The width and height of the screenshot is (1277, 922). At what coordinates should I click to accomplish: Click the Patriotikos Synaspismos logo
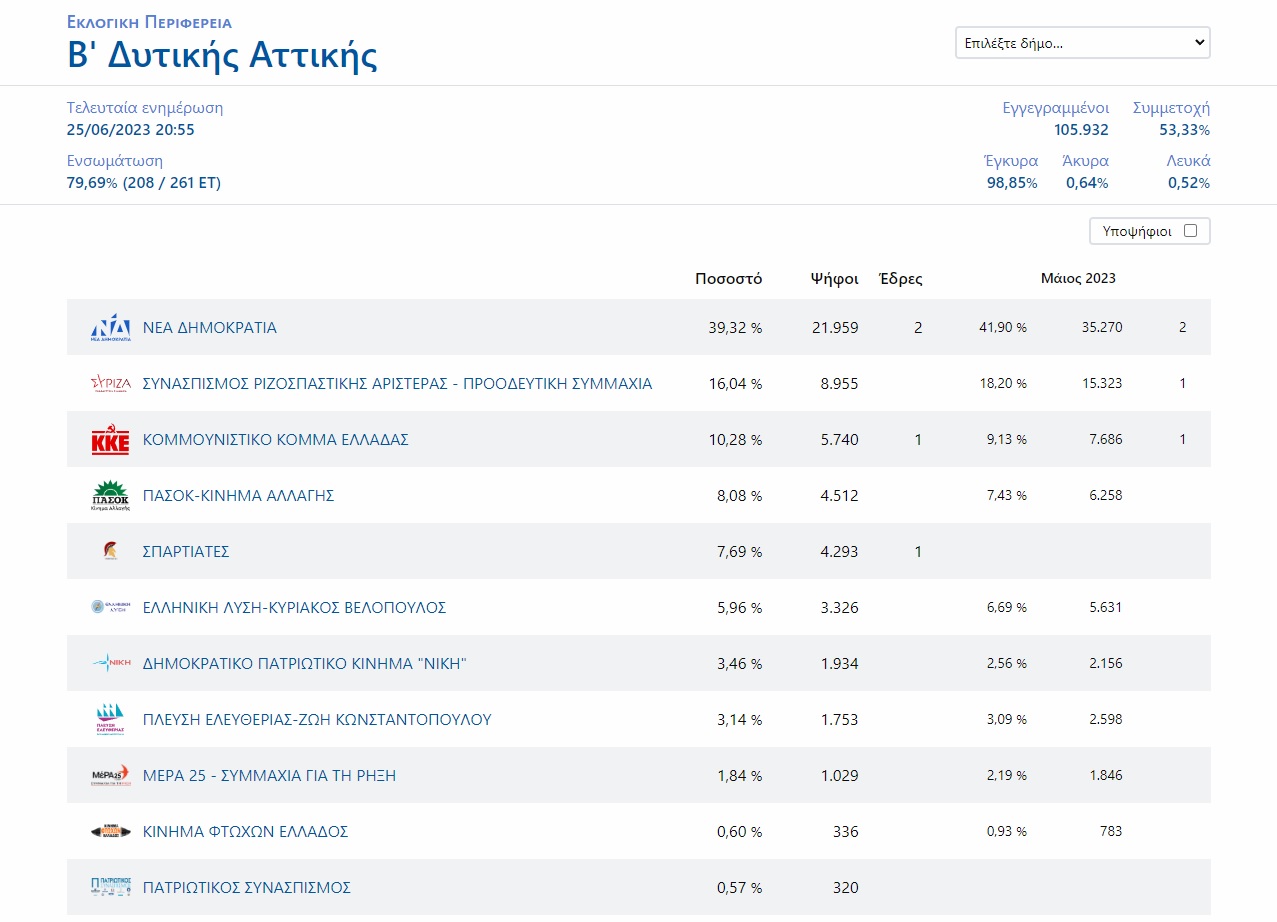click(x=110, y=887)
